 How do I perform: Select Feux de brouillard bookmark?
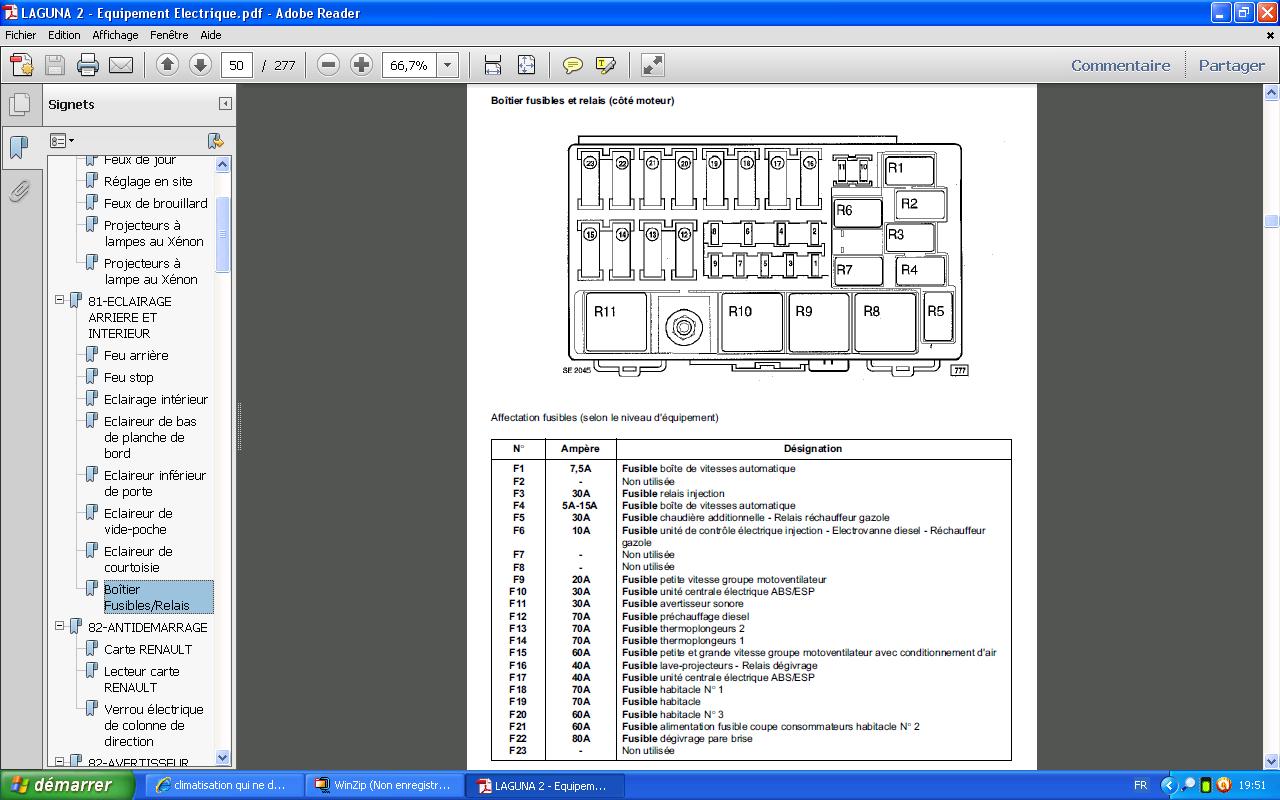(156, 203)
